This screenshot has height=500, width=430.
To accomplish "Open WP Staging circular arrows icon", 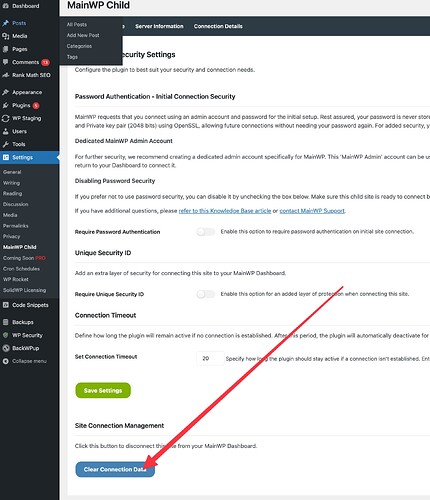I will (x=5, y=118).
